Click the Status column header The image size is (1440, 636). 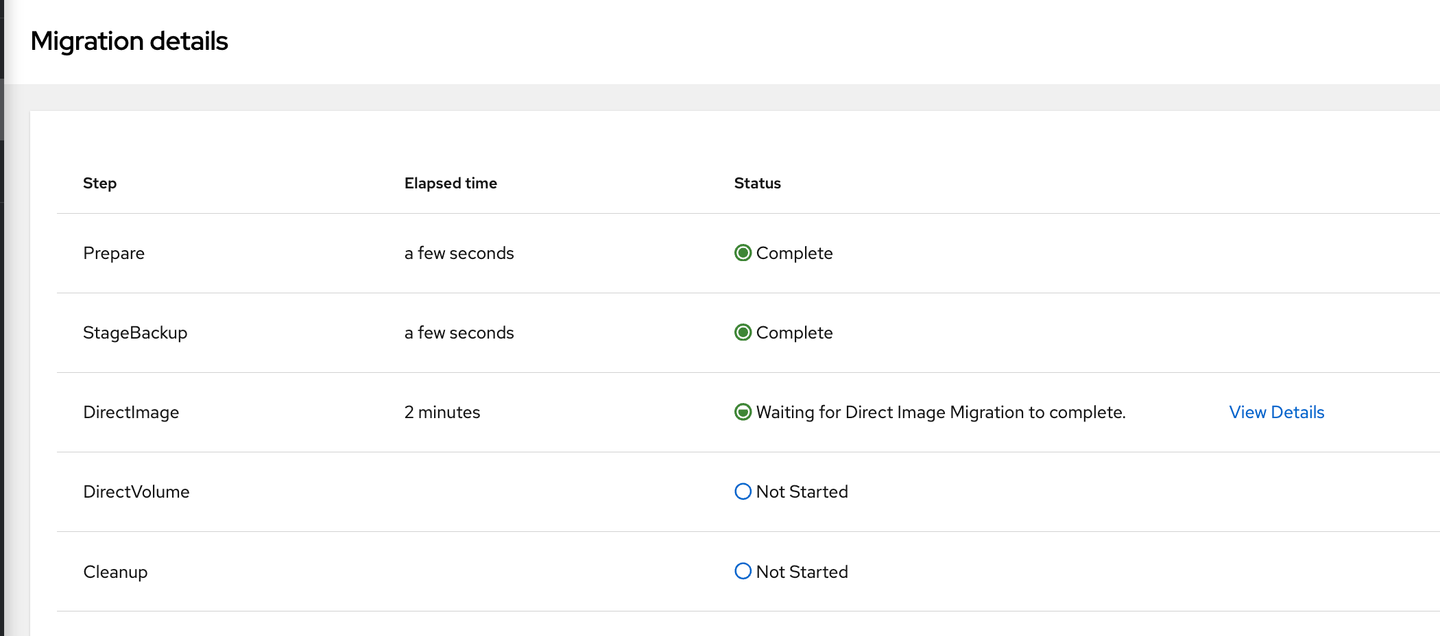click(757, 183)
